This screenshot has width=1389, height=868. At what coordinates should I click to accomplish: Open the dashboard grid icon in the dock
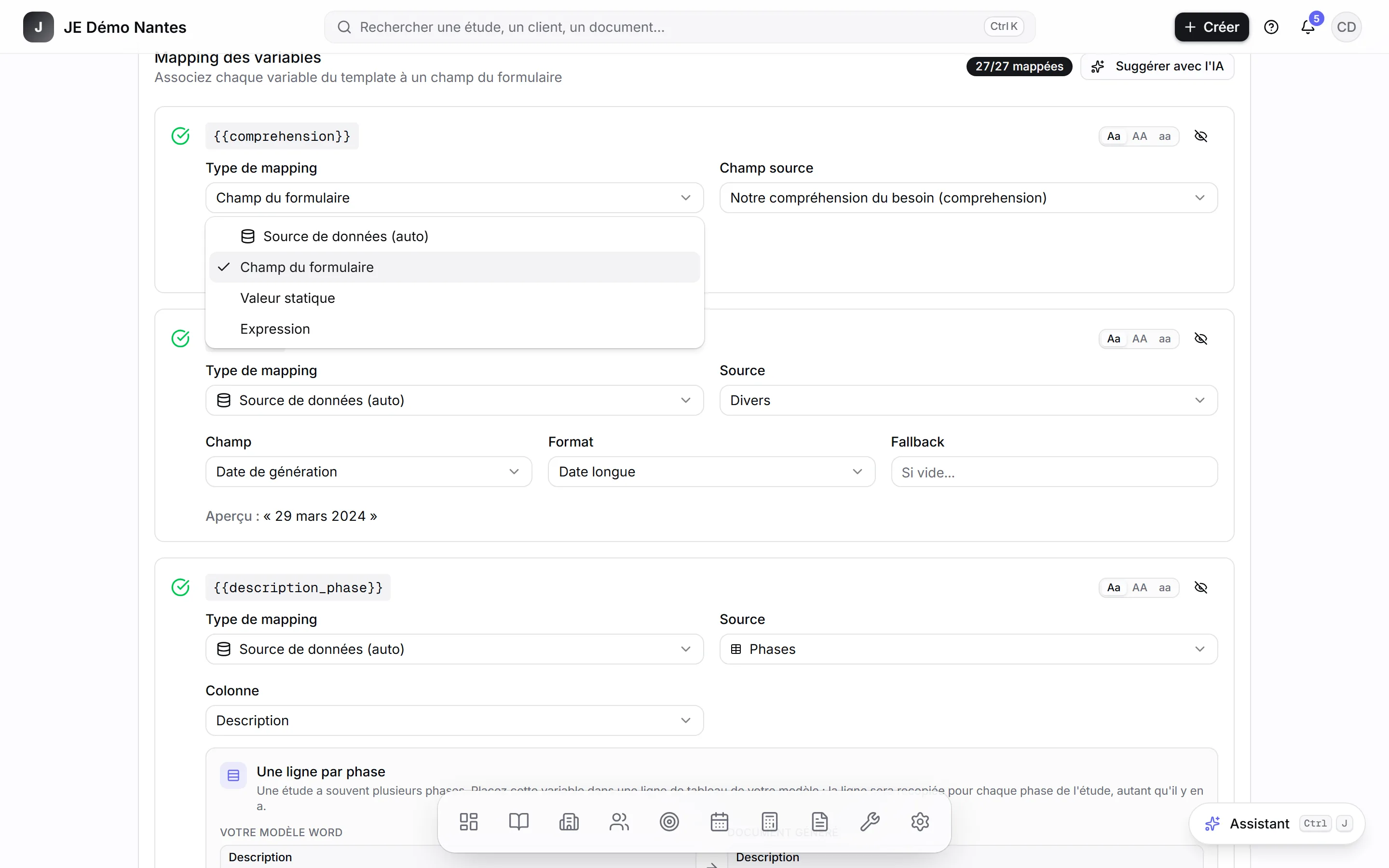(468, 822)
